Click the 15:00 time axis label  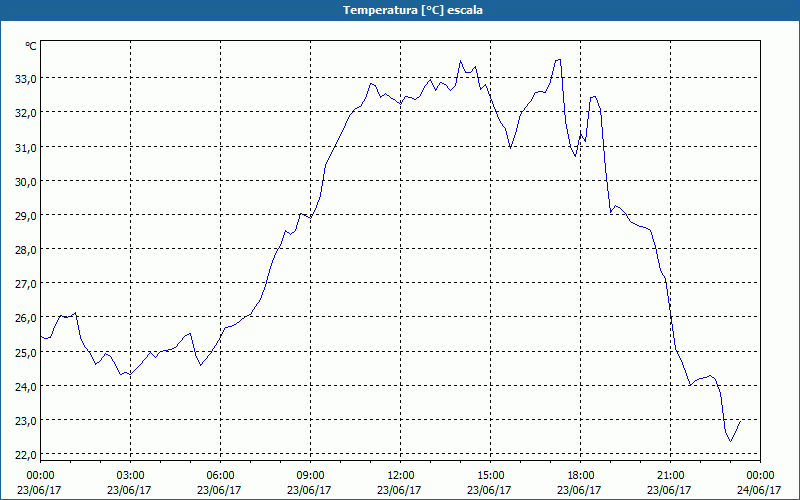coord(490,476)
